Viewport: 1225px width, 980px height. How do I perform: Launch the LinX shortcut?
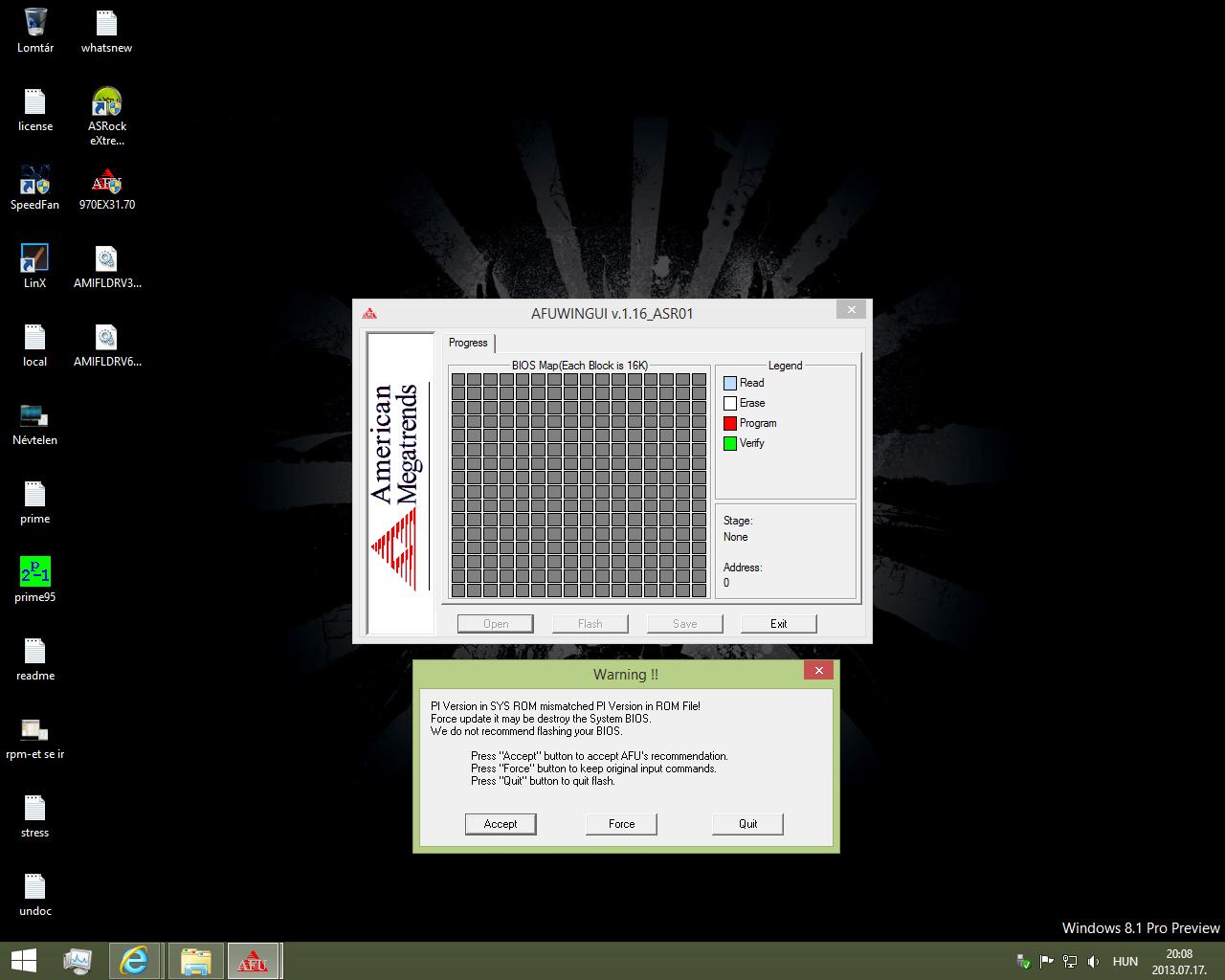click(x=35, y=266)
